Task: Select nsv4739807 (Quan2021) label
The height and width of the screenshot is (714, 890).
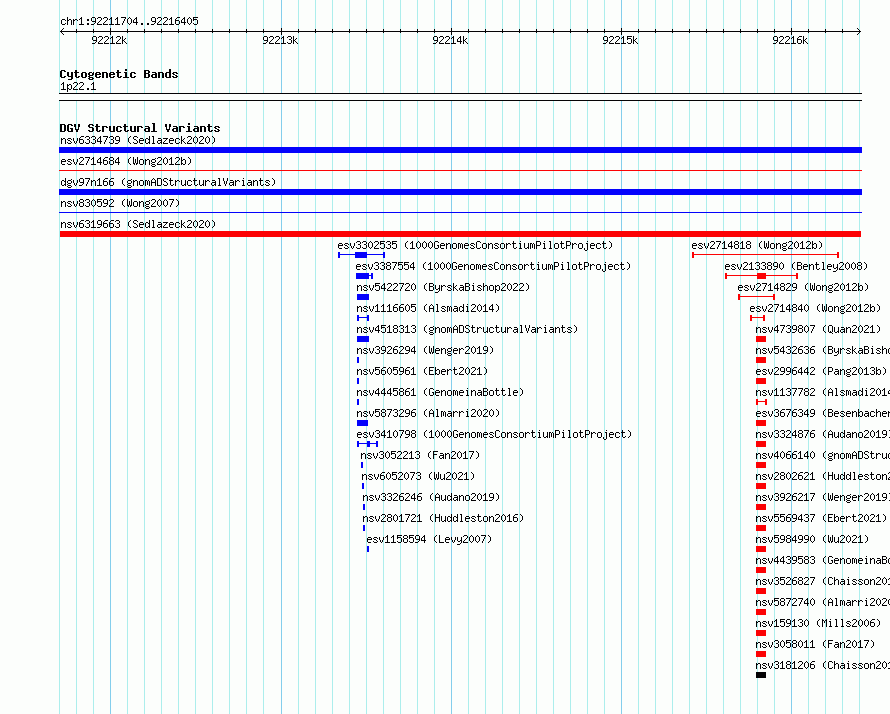Action: 818,329
